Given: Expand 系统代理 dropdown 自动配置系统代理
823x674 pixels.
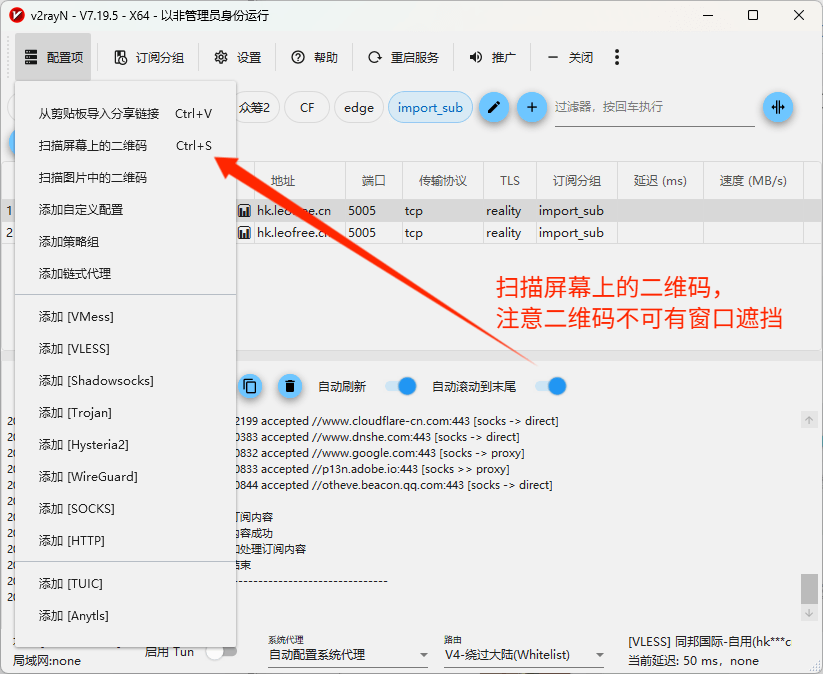Looking at the screenshot, I should (348, 655).
